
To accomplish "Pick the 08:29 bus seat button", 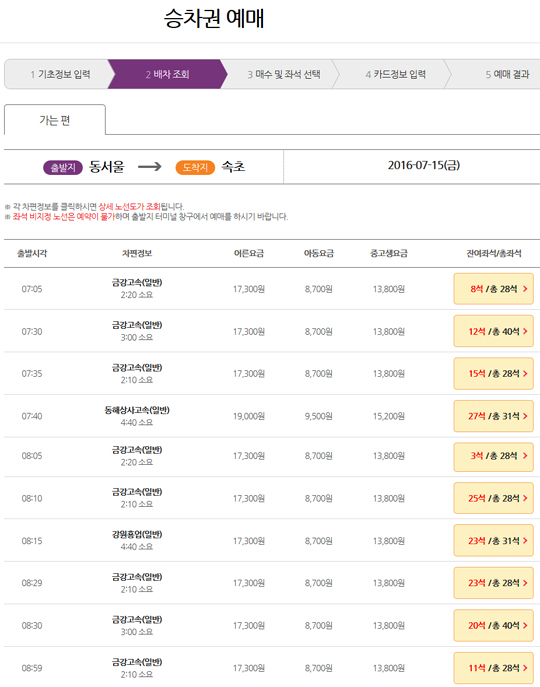I will click(x=494, y=583).
